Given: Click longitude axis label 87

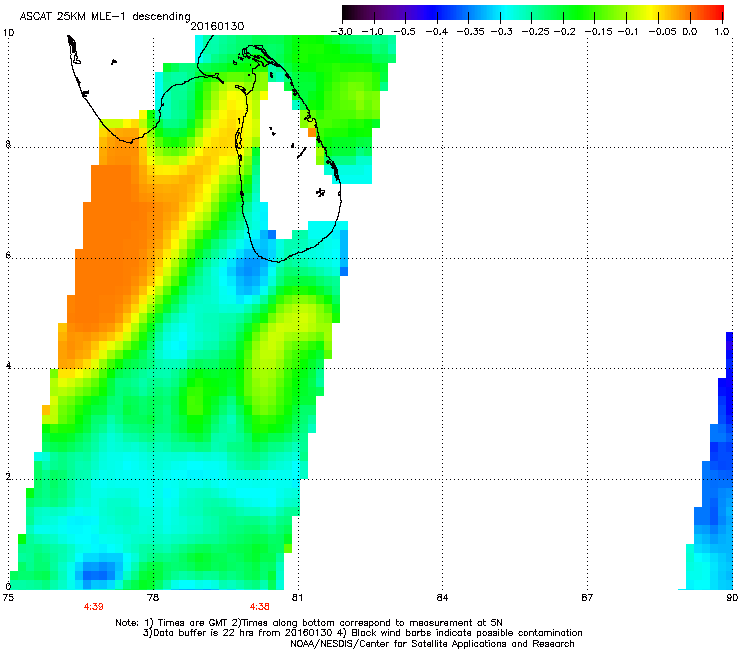Looking at the screenshot, I should pos(587,598).
